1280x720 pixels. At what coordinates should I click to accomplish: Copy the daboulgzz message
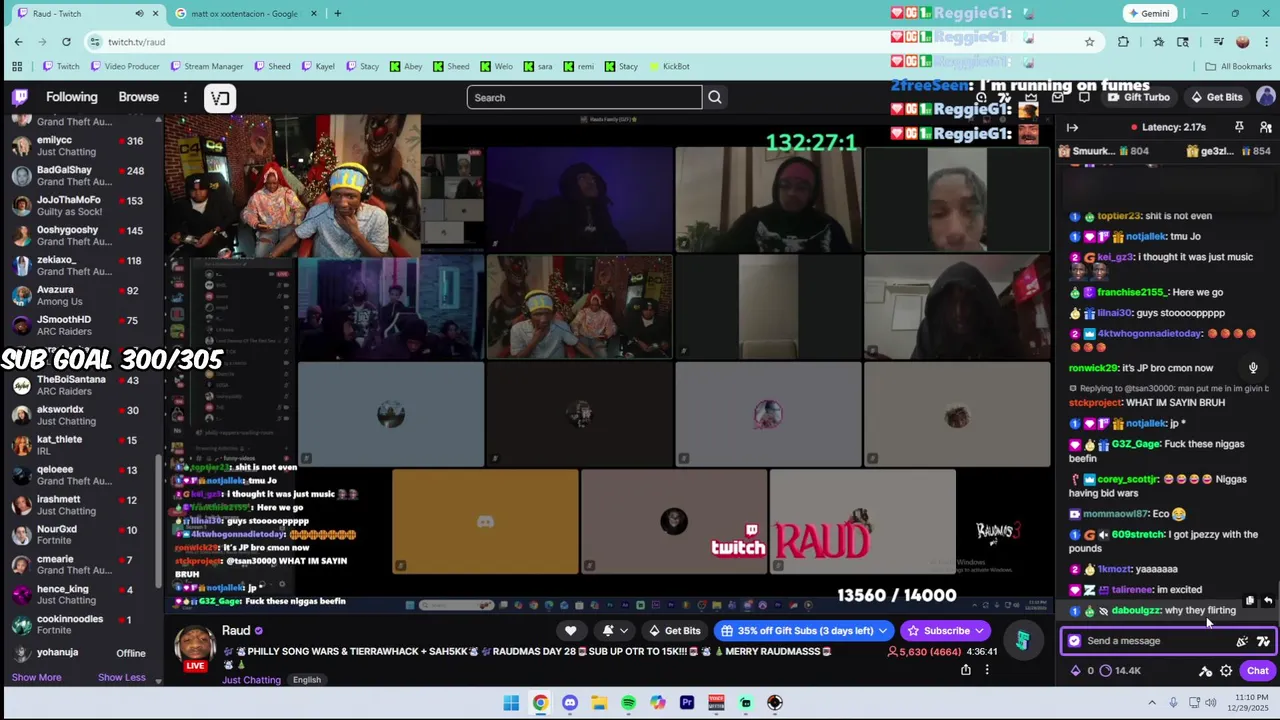coord(1250,601)
